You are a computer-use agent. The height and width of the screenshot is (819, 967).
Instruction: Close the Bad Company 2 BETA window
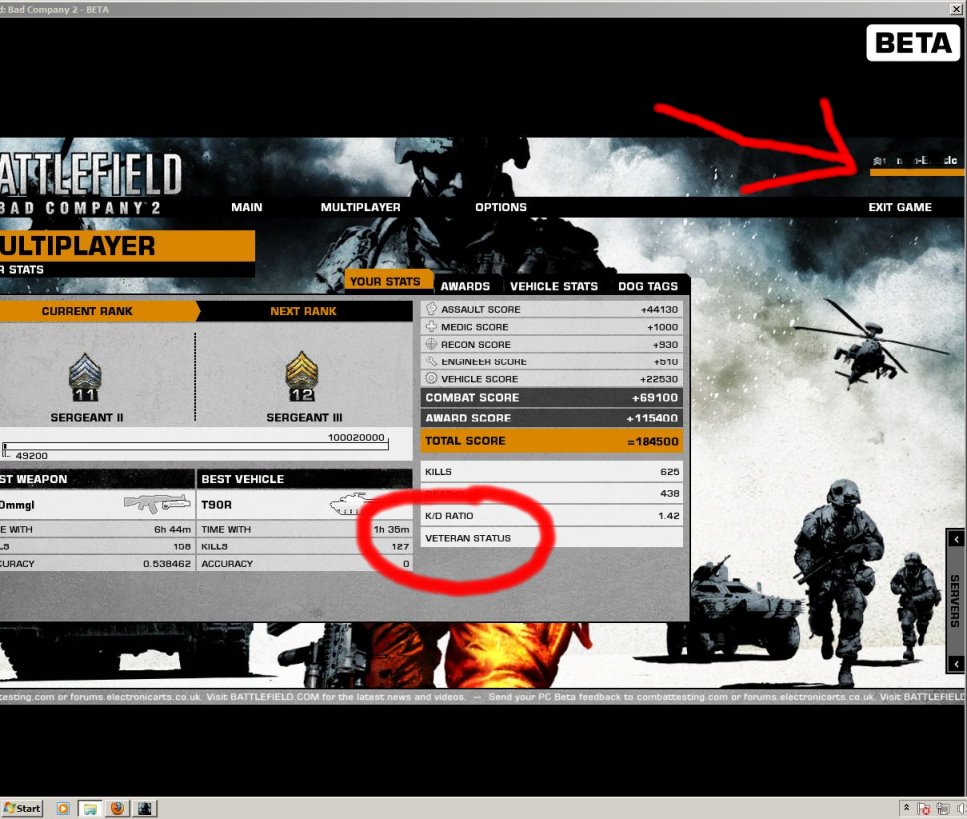(955, 9)
